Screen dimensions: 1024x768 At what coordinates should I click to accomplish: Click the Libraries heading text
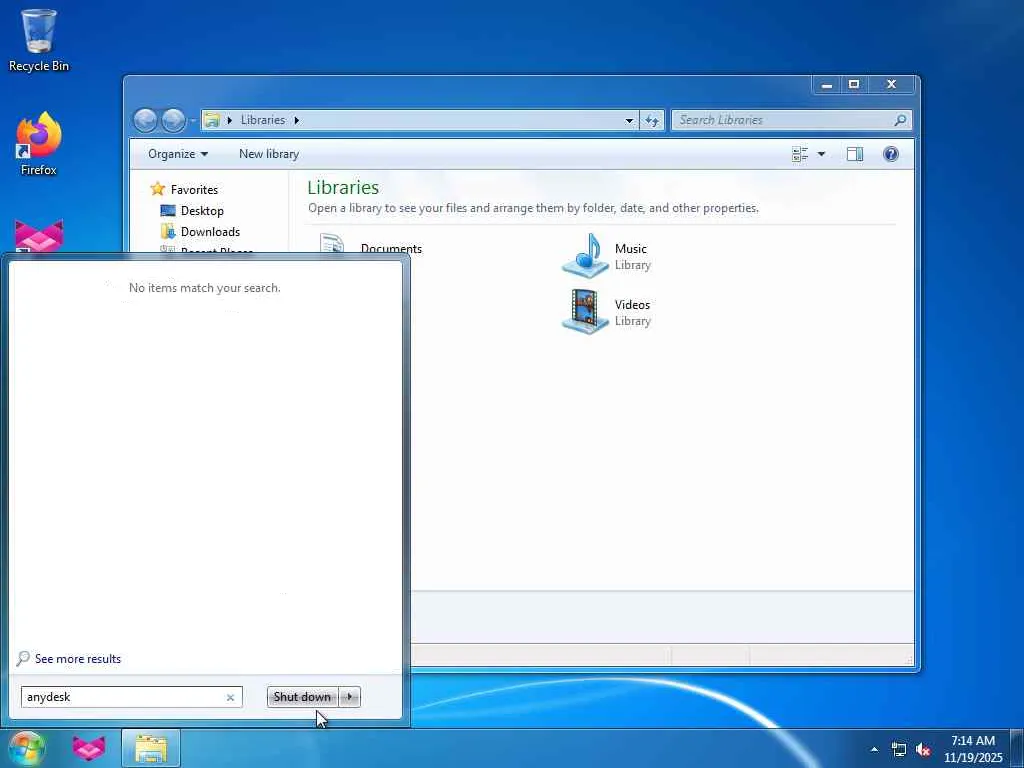point(343,187)
